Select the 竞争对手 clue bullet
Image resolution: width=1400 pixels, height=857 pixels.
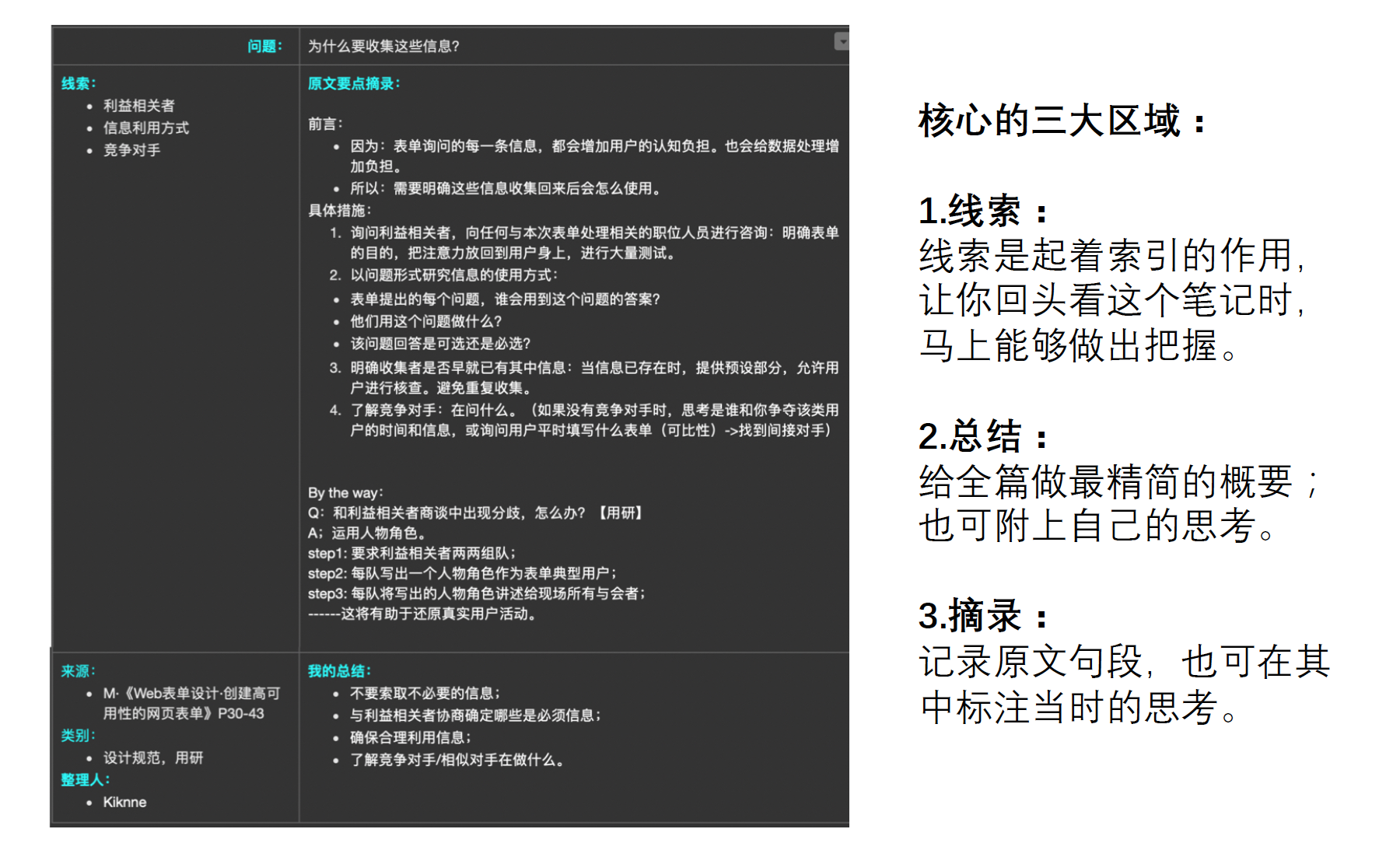pyautogui.click(x=132, y=150)
